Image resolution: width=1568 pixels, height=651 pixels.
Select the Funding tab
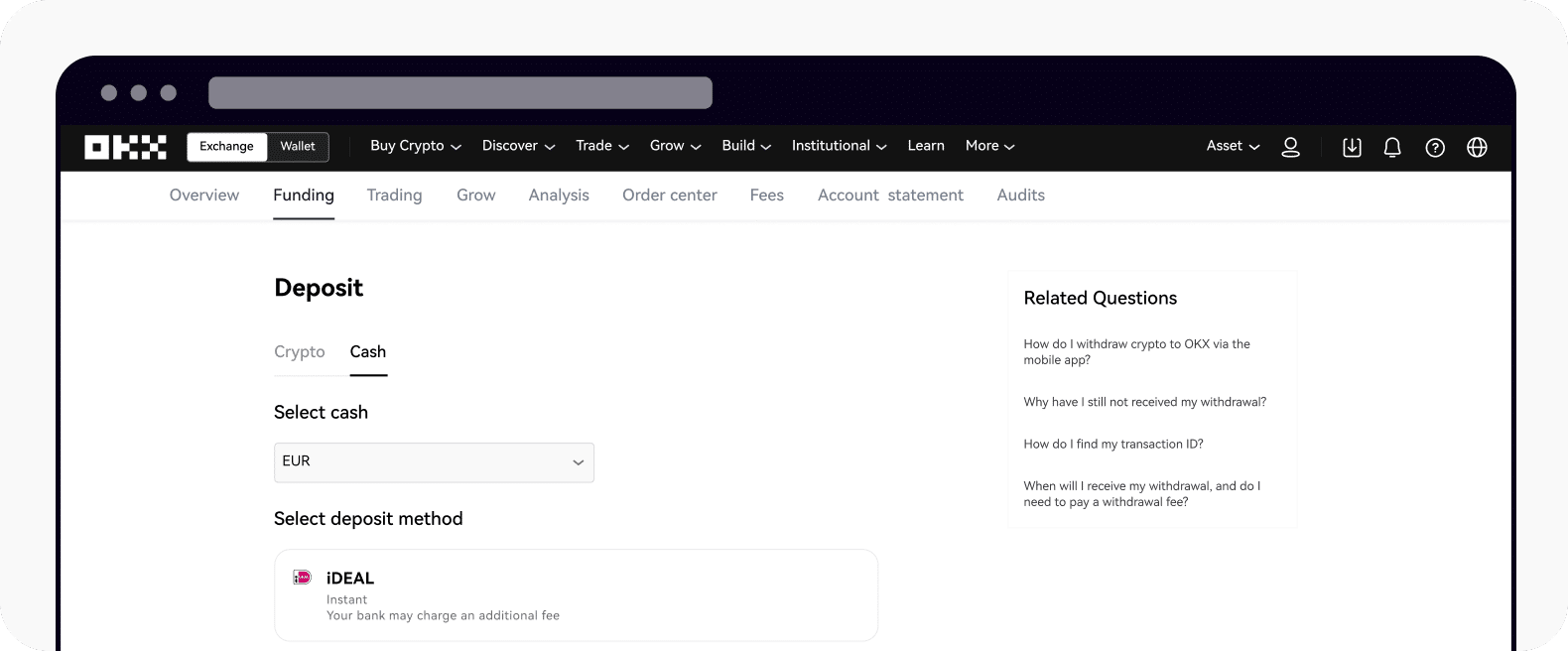pos(304,195)
